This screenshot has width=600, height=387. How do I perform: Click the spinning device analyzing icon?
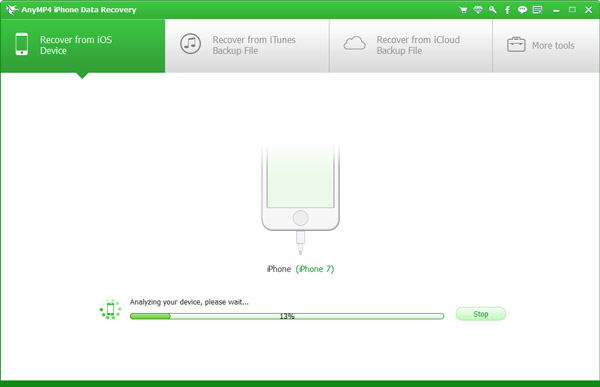click(x=110, y=309)
